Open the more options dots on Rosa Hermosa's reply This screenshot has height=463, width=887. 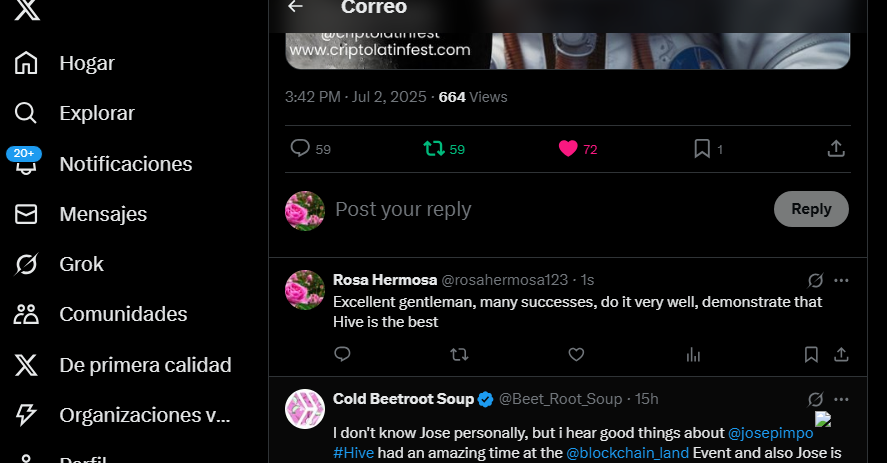click(841, 280)
